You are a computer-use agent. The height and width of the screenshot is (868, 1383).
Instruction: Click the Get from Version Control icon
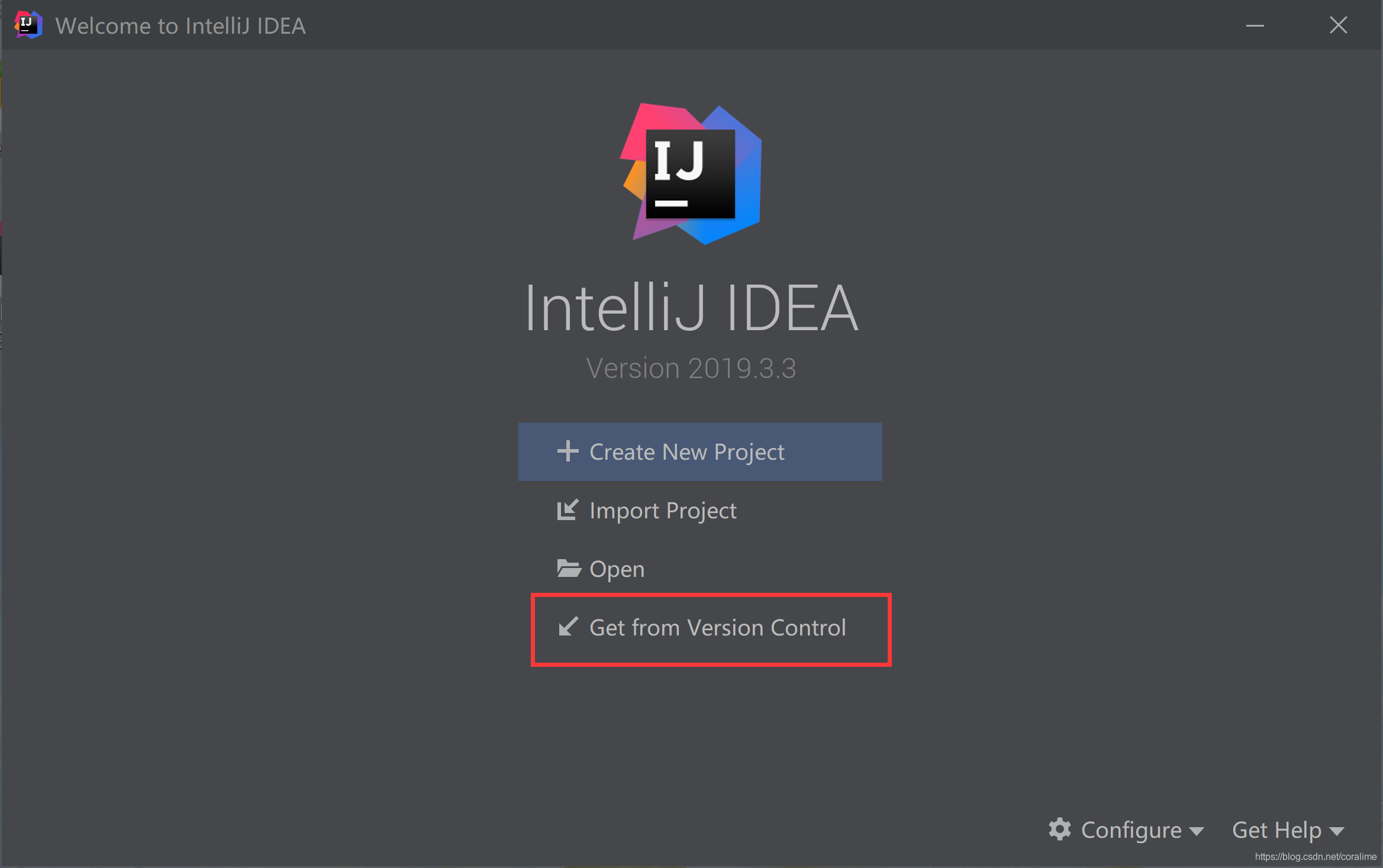(568, 627)
